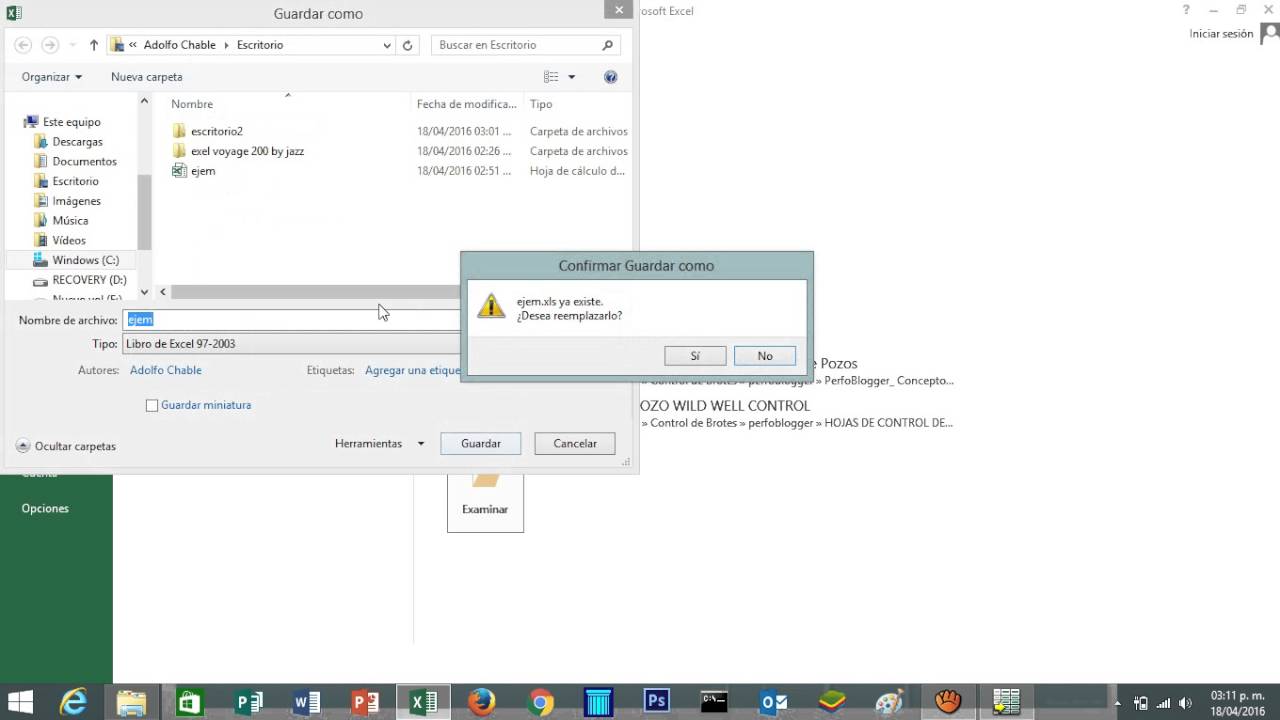The image size is (1280, 720).
Task: Click the Examinar button in Excel
Action: [x=485, y=503]
